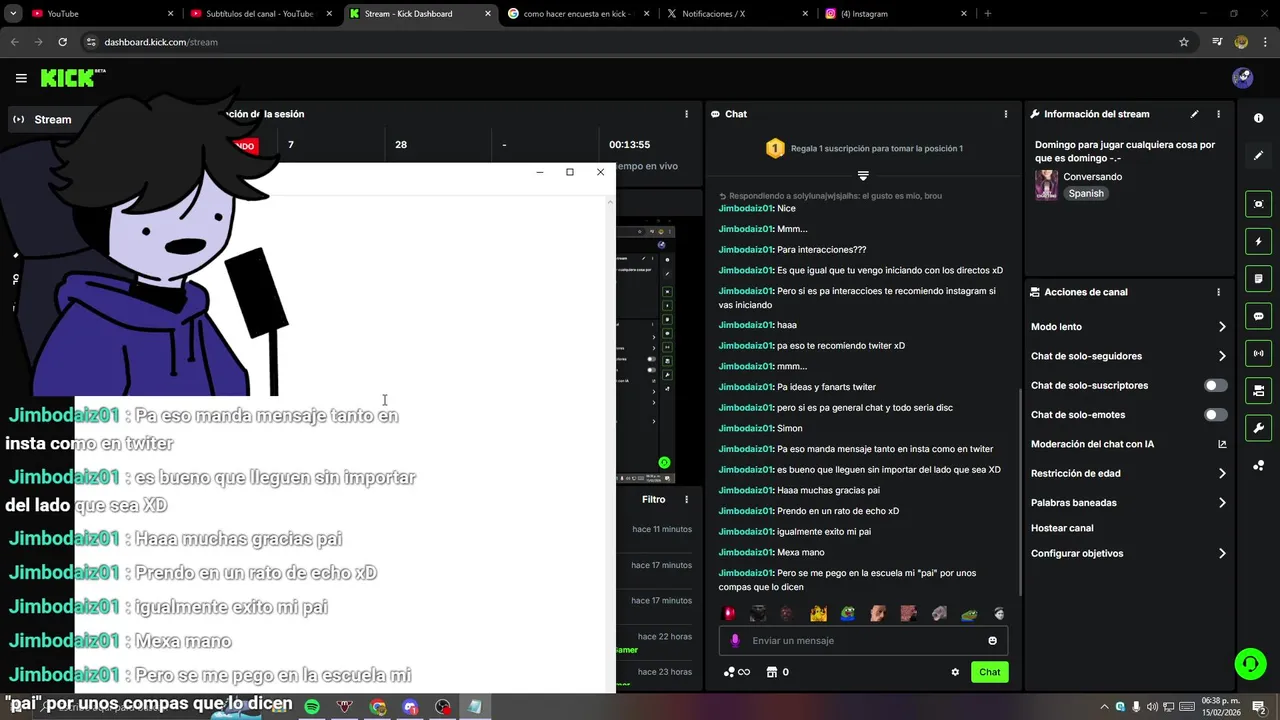Click the green Chat send button

989,672
